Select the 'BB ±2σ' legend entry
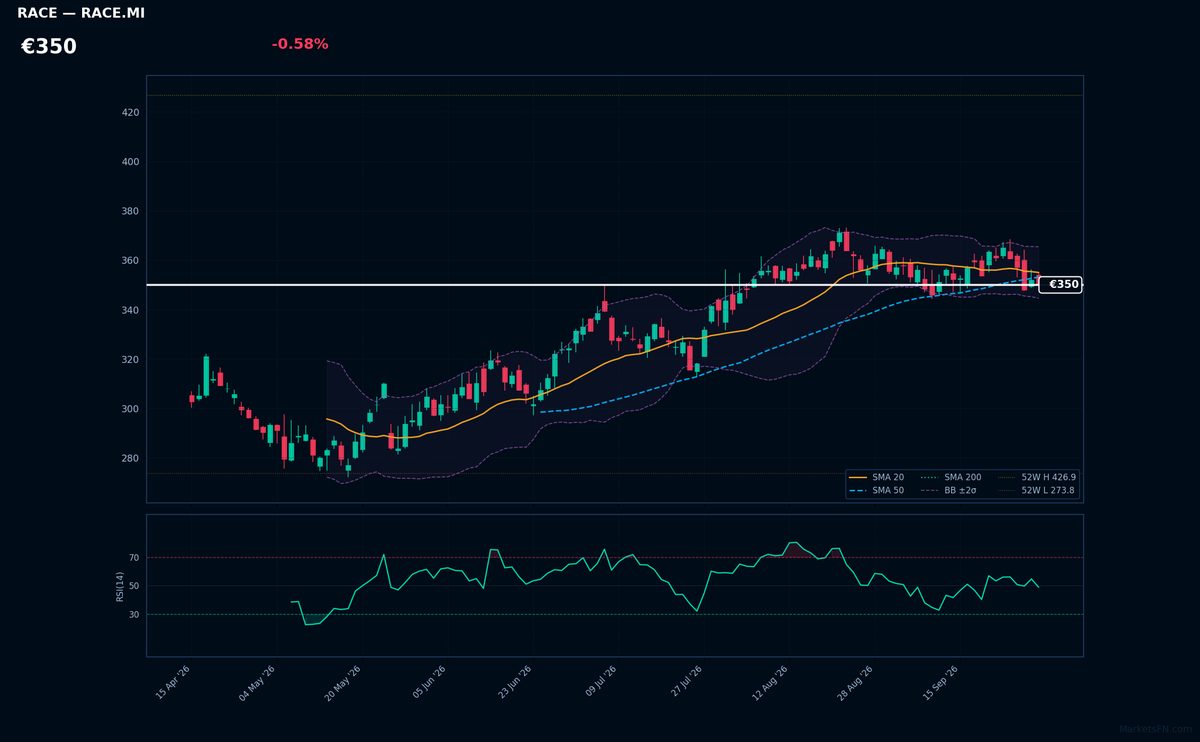This screenshot has height=742, width=1200. [951, 491]
